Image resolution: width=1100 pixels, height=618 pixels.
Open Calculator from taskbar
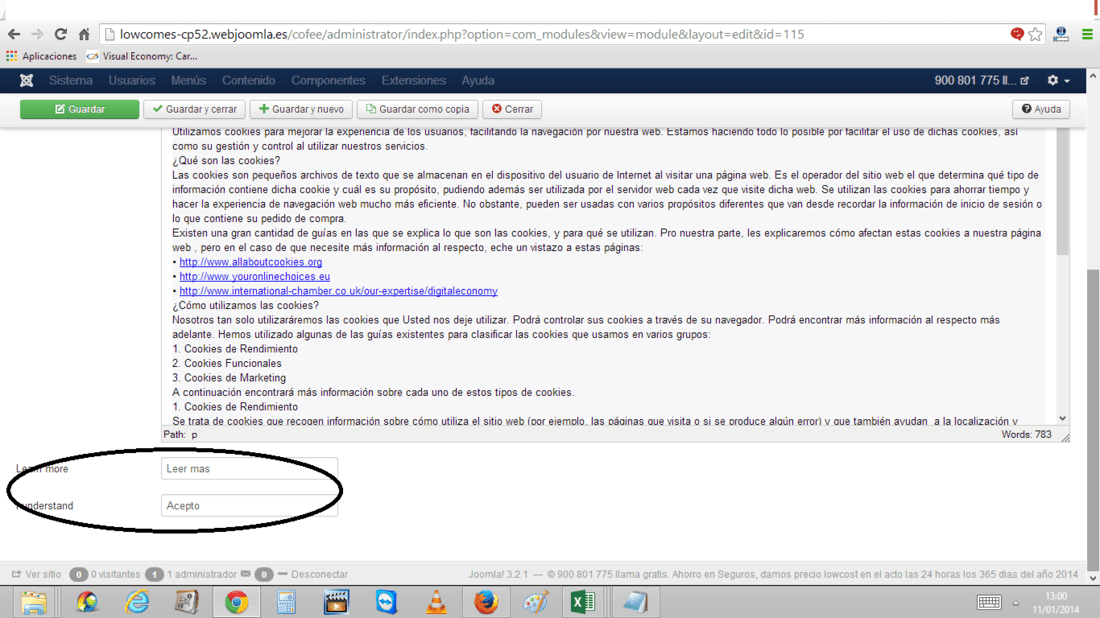pos(286,603)
